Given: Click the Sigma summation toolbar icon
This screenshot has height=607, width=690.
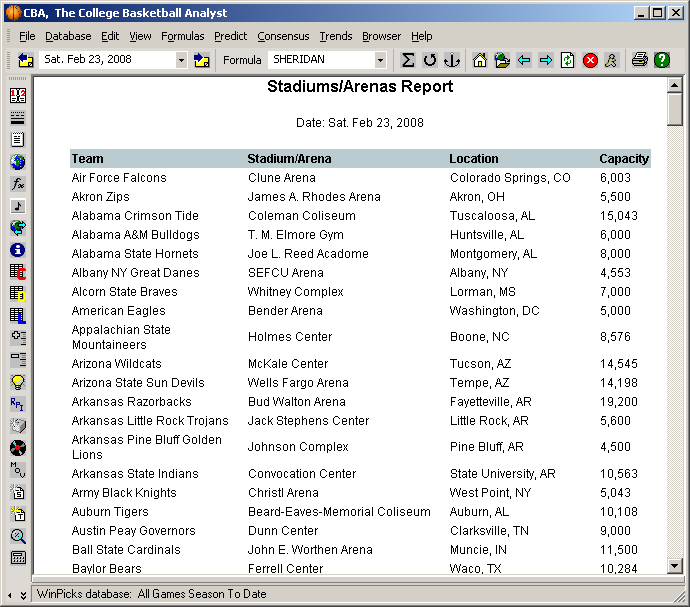Looking at the screenshot, I should (408, 60).
